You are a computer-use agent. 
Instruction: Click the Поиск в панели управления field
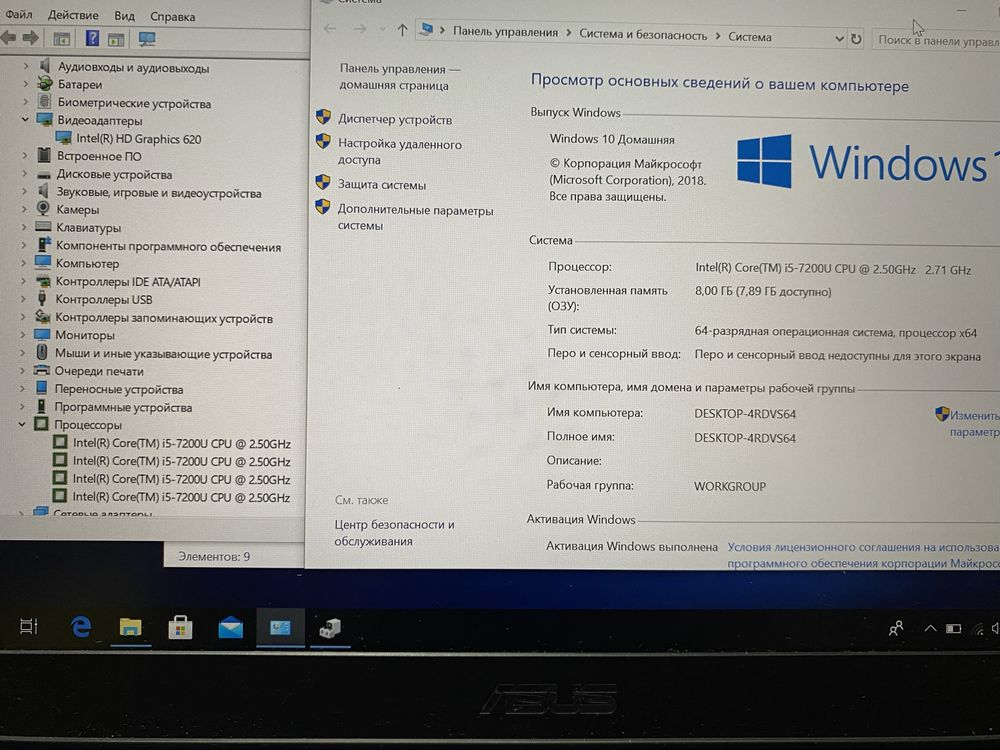[x=938, y=40]
